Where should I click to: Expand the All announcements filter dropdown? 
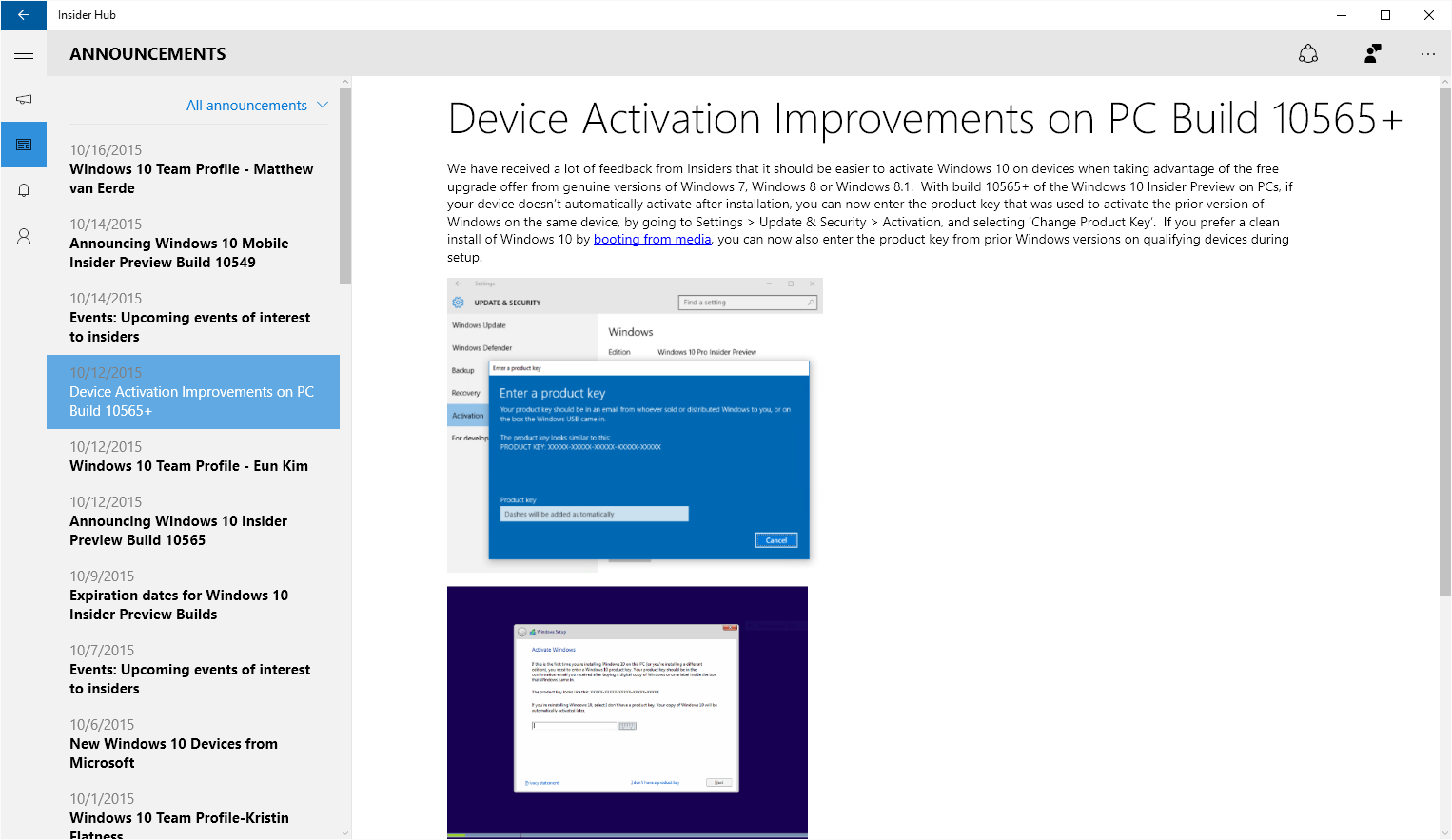click(x=257, y=106)
